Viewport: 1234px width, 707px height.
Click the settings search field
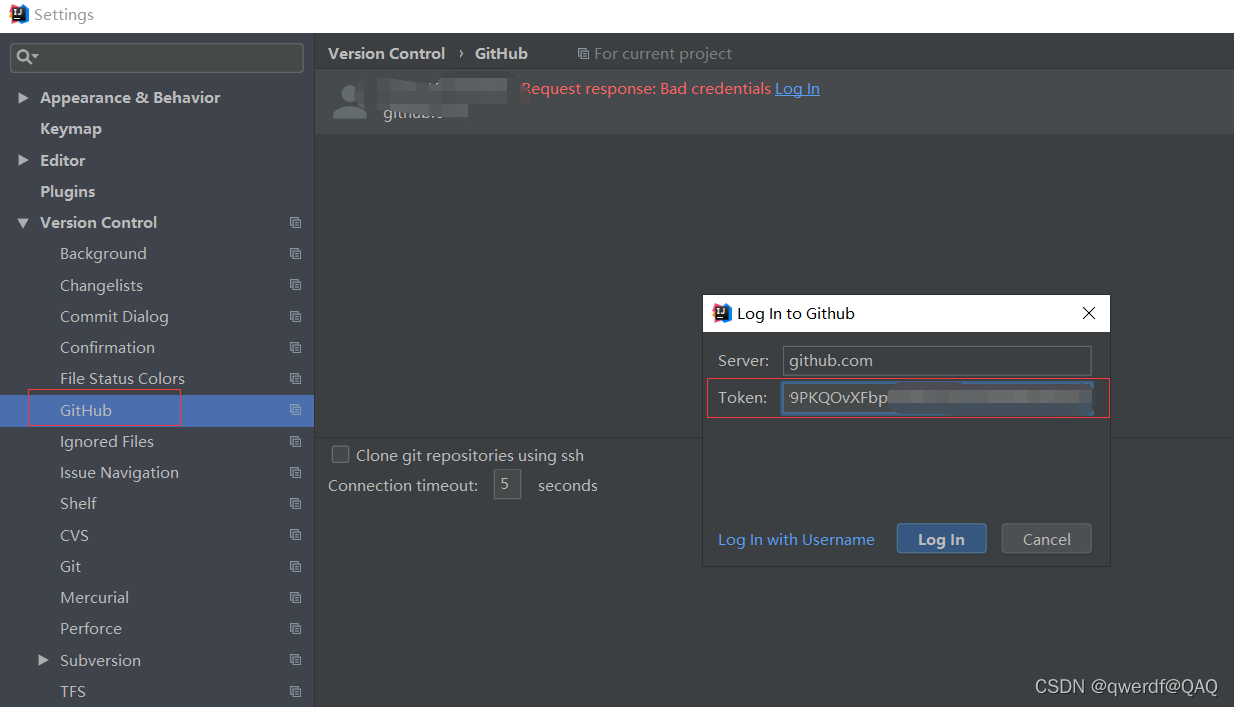tap(157, 58)
